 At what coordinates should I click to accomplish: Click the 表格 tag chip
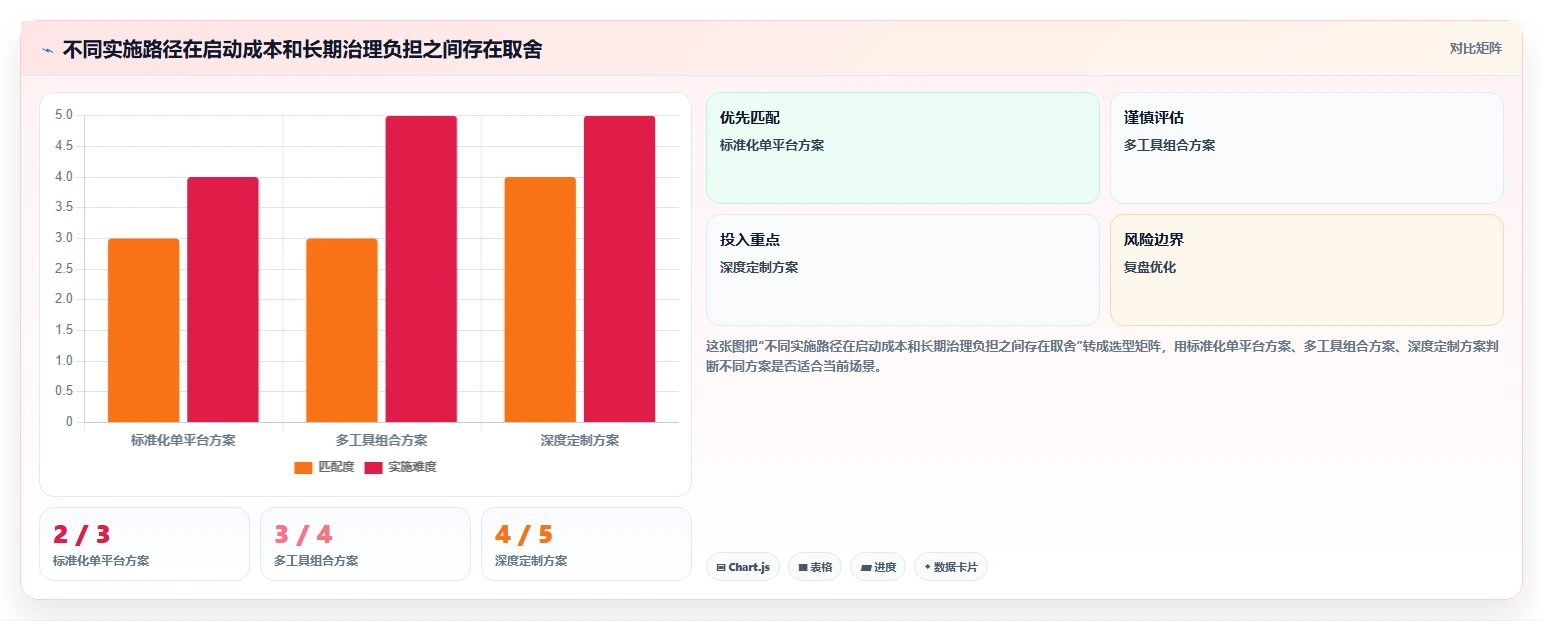point(815,567)
